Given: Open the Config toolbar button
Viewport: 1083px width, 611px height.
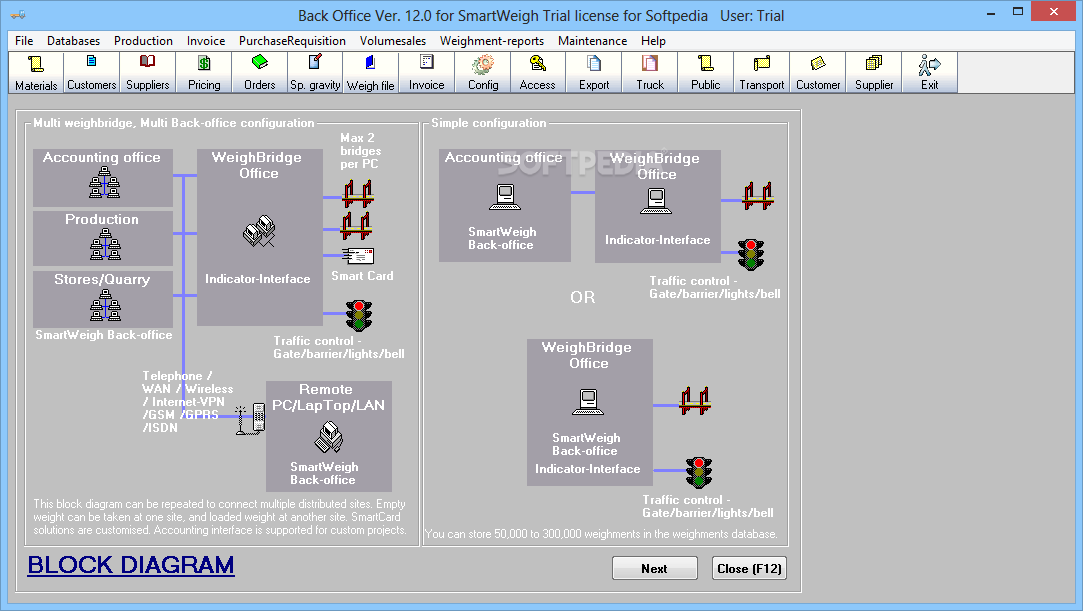Looking at the screenshot, I should [x=483, y=72].
